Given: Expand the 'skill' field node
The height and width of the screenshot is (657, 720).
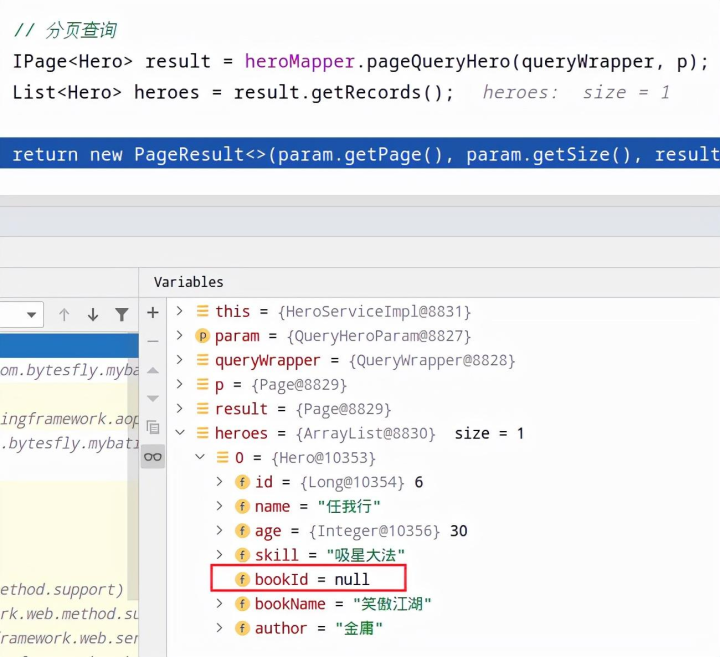Looking at the screenshot, I should point(219,555).
